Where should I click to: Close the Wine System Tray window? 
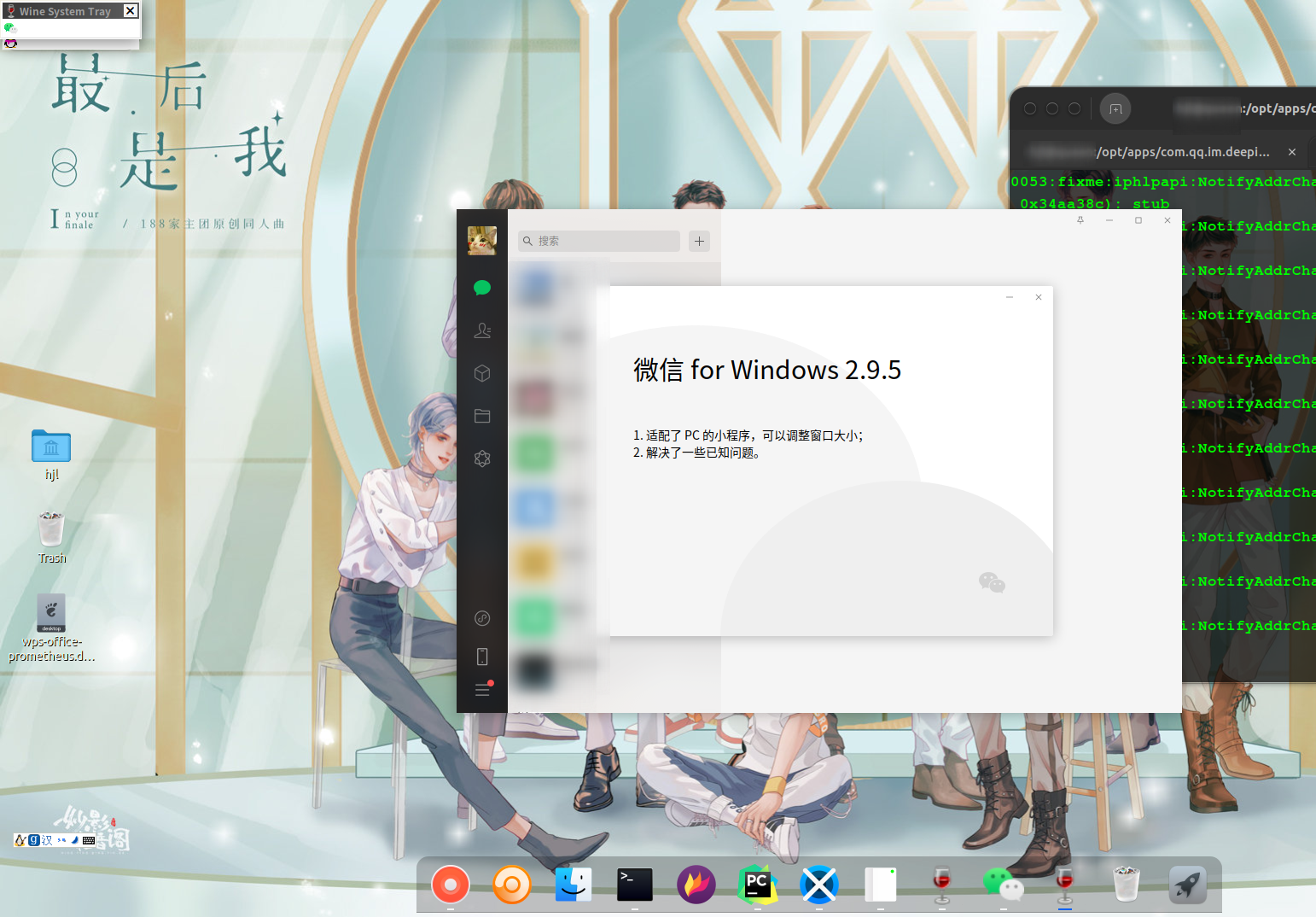tap(131, 10)
